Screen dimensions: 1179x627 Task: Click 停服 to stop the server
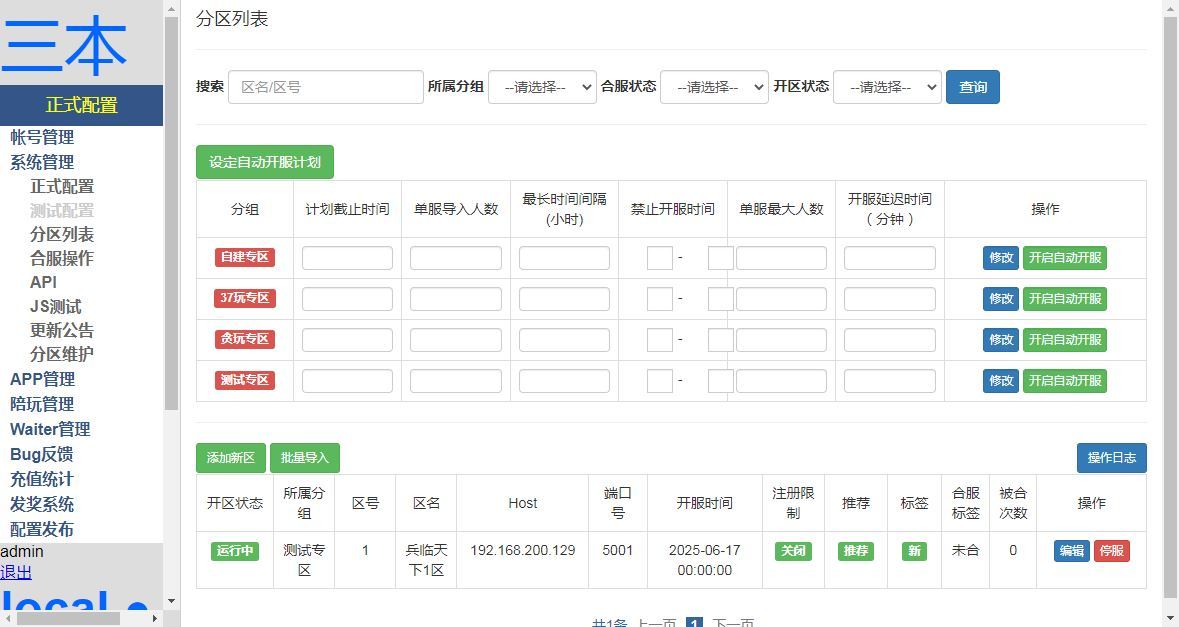(1112, 551)
